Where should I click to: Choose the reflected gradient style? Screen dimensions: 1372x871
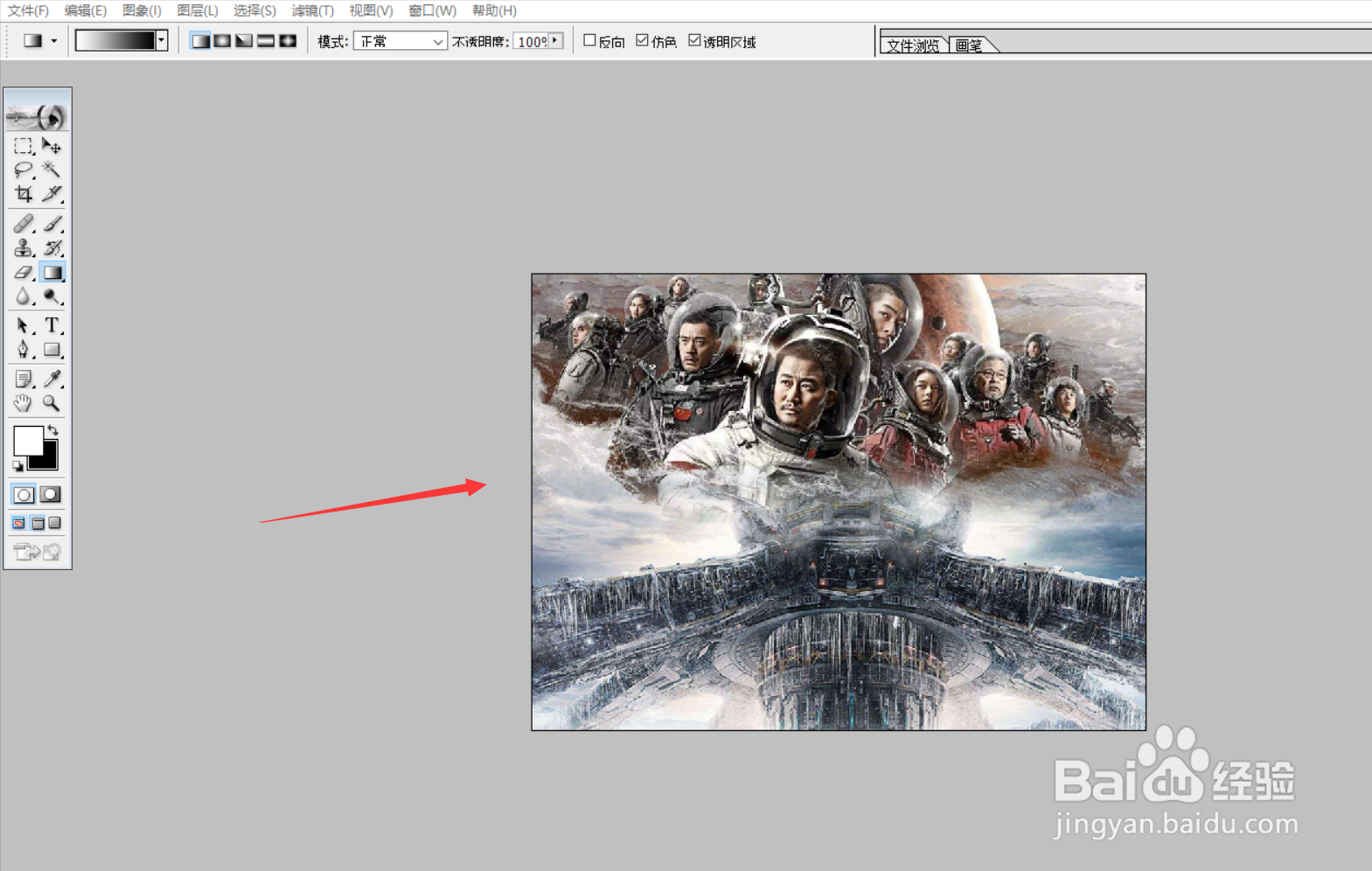(x=266, y=41)
